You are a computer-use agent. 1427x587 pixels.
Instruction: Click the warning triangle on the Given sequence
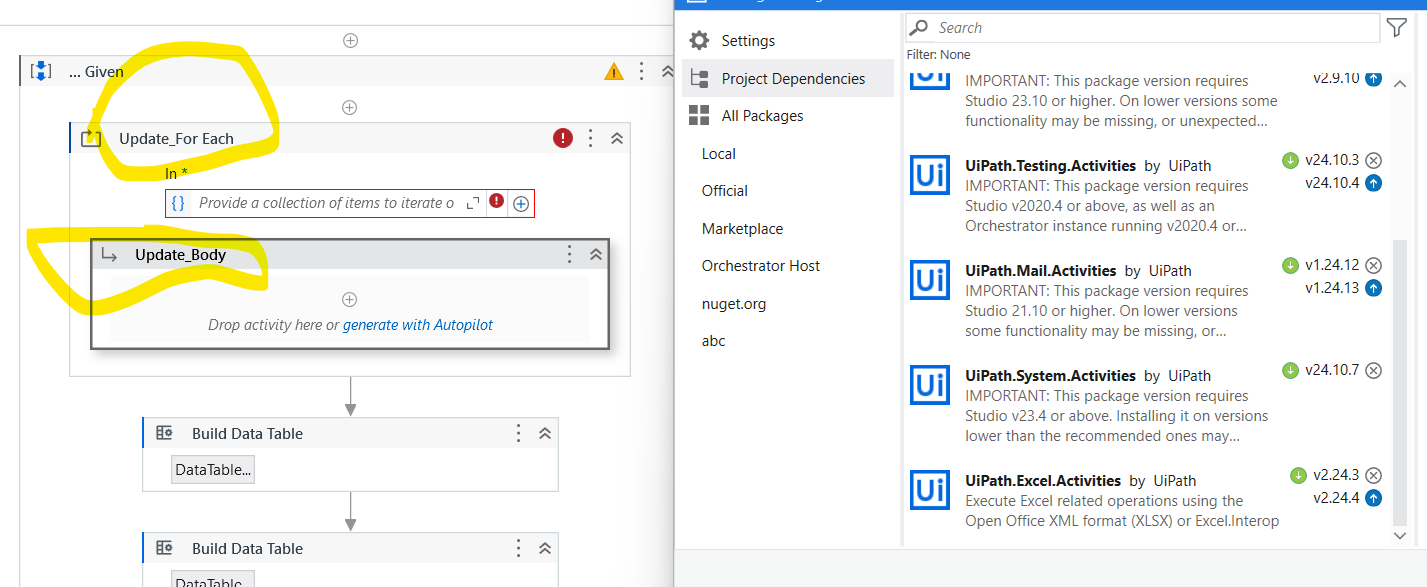point(613,71)
